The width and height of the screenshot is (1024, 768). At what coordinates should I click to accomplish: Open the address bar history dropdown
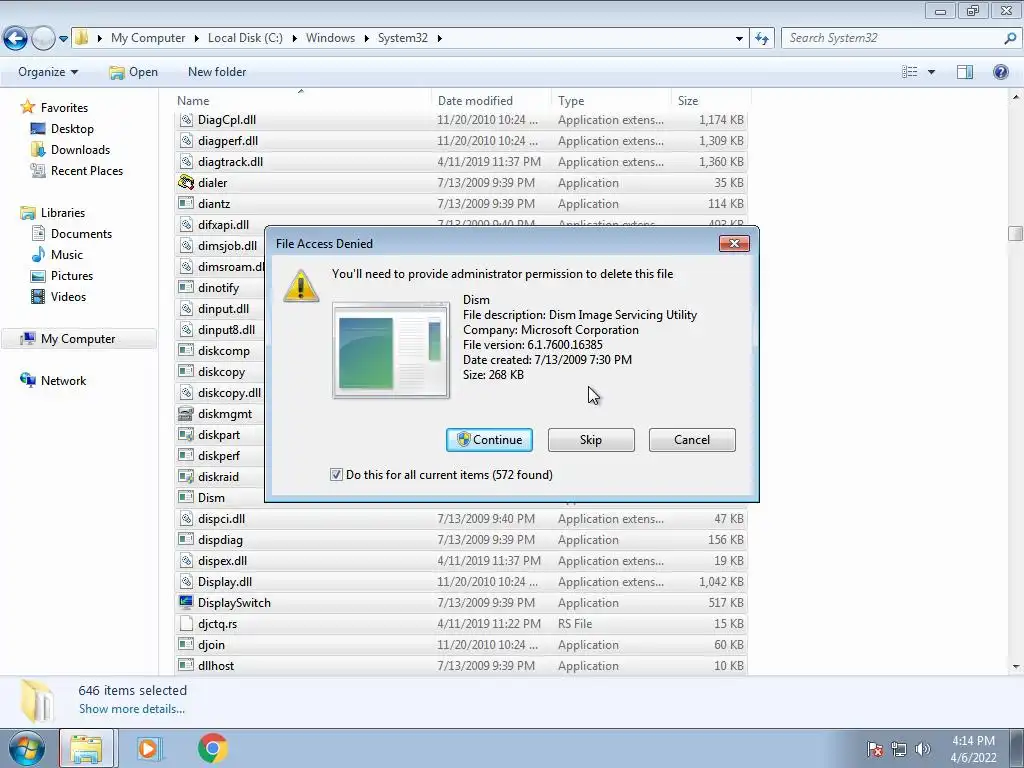[x=739, y=39]
